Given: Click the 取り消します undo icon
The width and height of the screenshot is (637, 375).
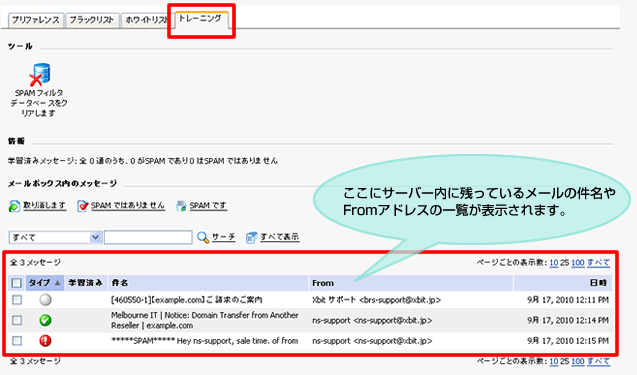Looking at the screenshot, I should point(14,206).
